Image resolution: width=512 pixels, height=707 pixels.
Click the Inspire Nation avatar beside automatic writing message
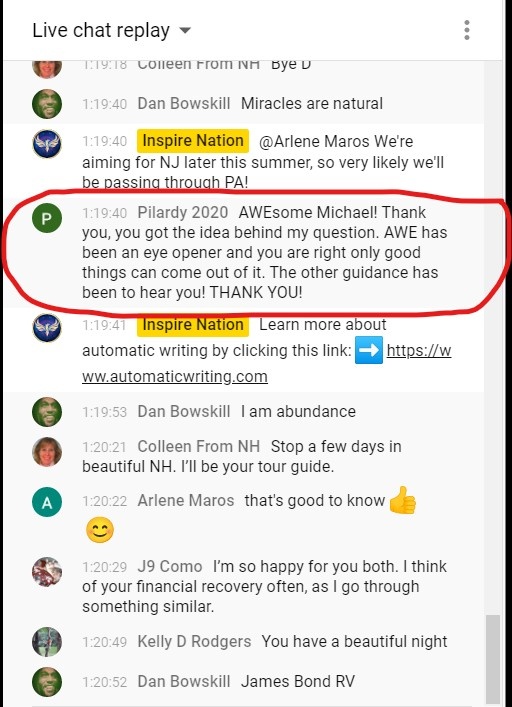[x=47, y=327]
